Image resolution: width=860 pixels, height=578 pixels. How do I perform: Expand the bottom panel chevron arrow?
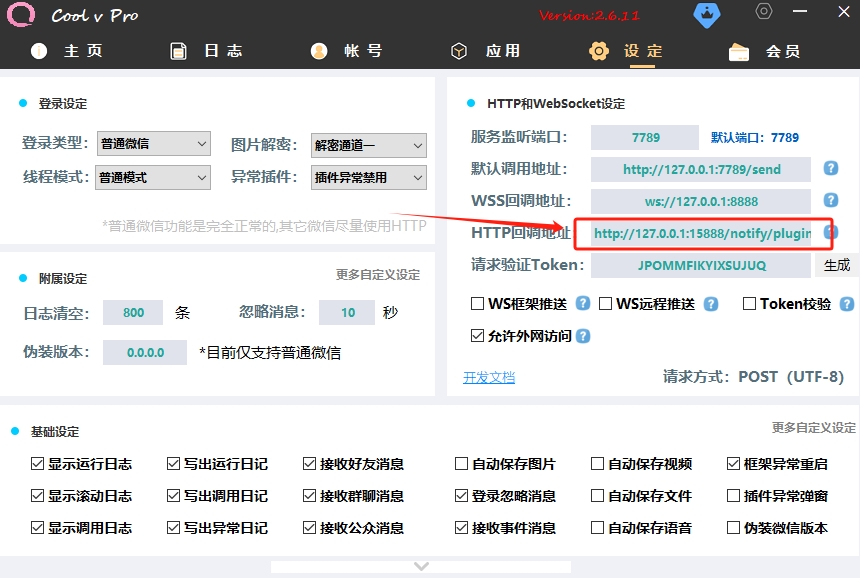421,566
